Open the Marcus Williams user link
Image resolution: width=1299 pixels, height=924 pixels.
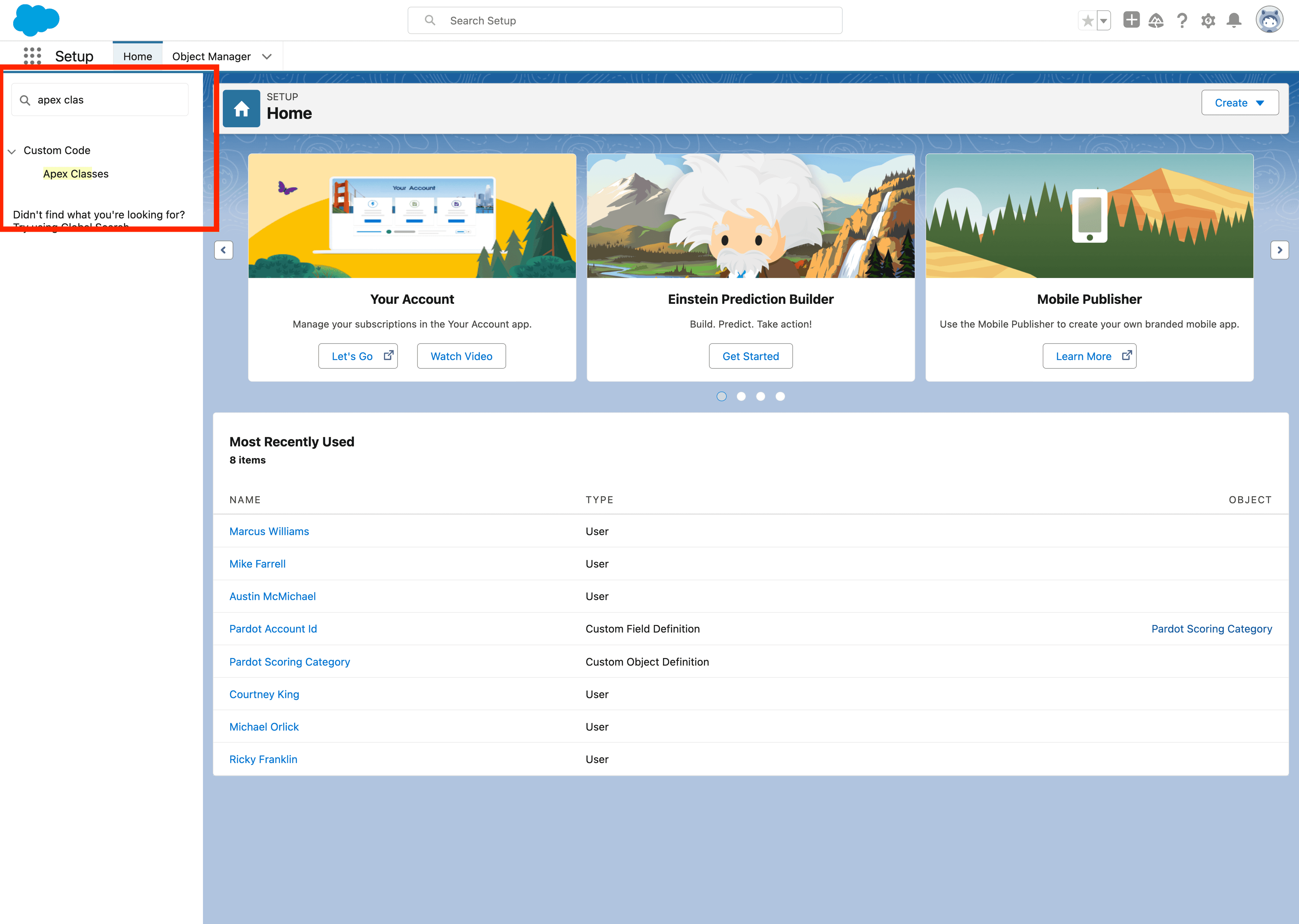click(x=269, y=532)
